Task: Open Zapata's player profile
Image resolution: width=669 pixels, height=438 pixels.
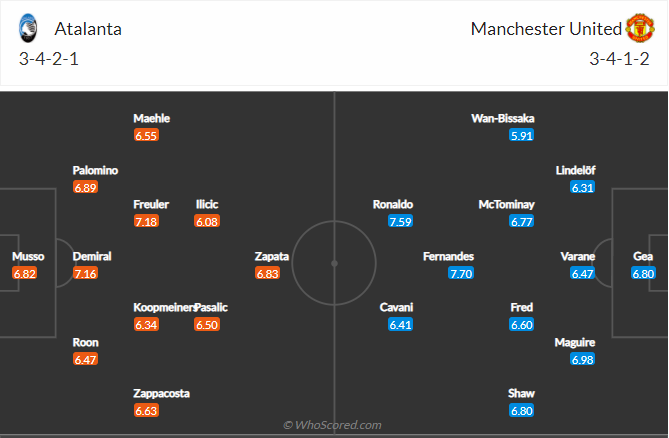Action: click(273, 256)
